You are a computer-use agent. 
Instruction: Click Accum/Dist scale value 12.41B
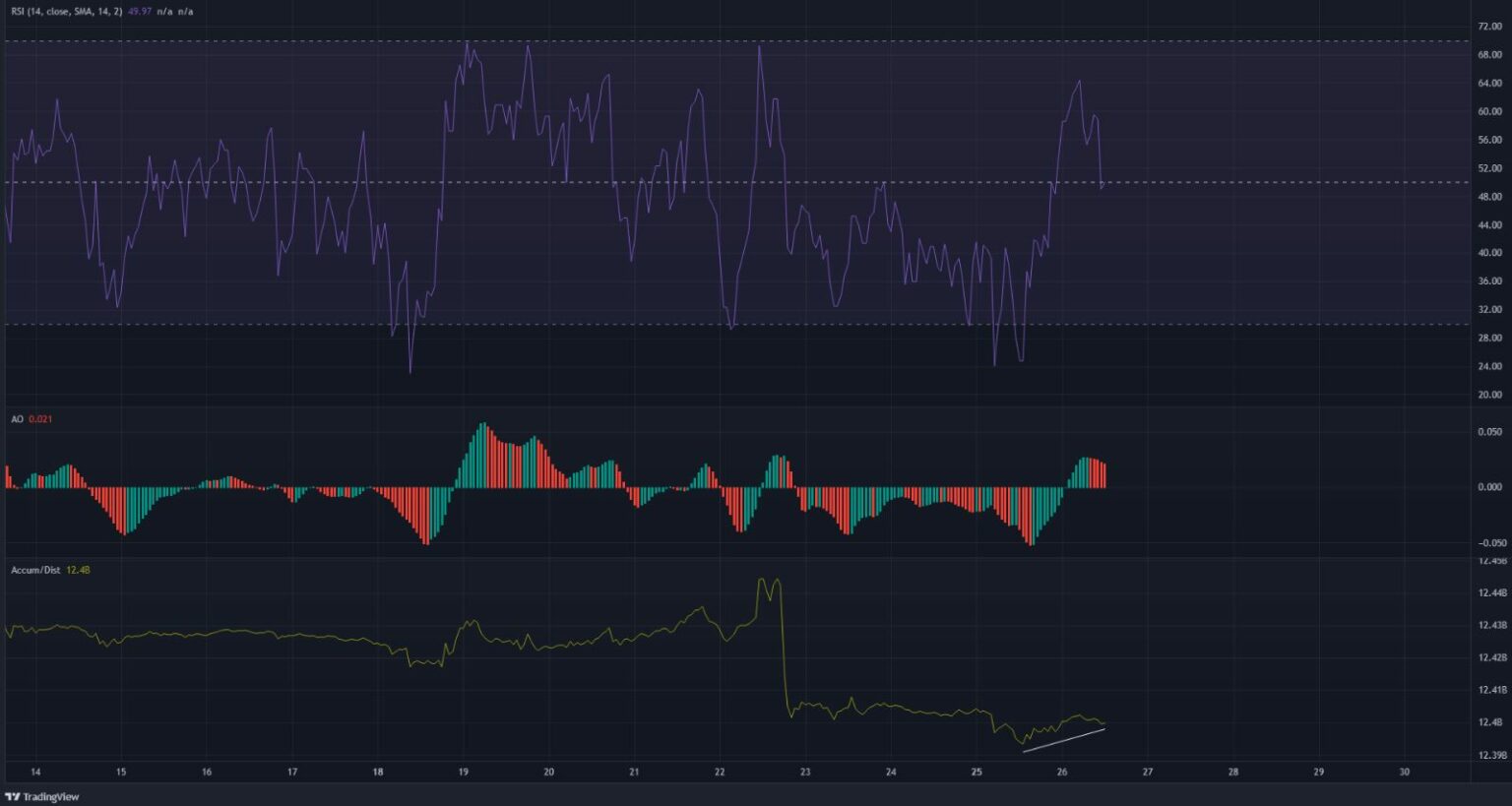(x=1492, y=690)
